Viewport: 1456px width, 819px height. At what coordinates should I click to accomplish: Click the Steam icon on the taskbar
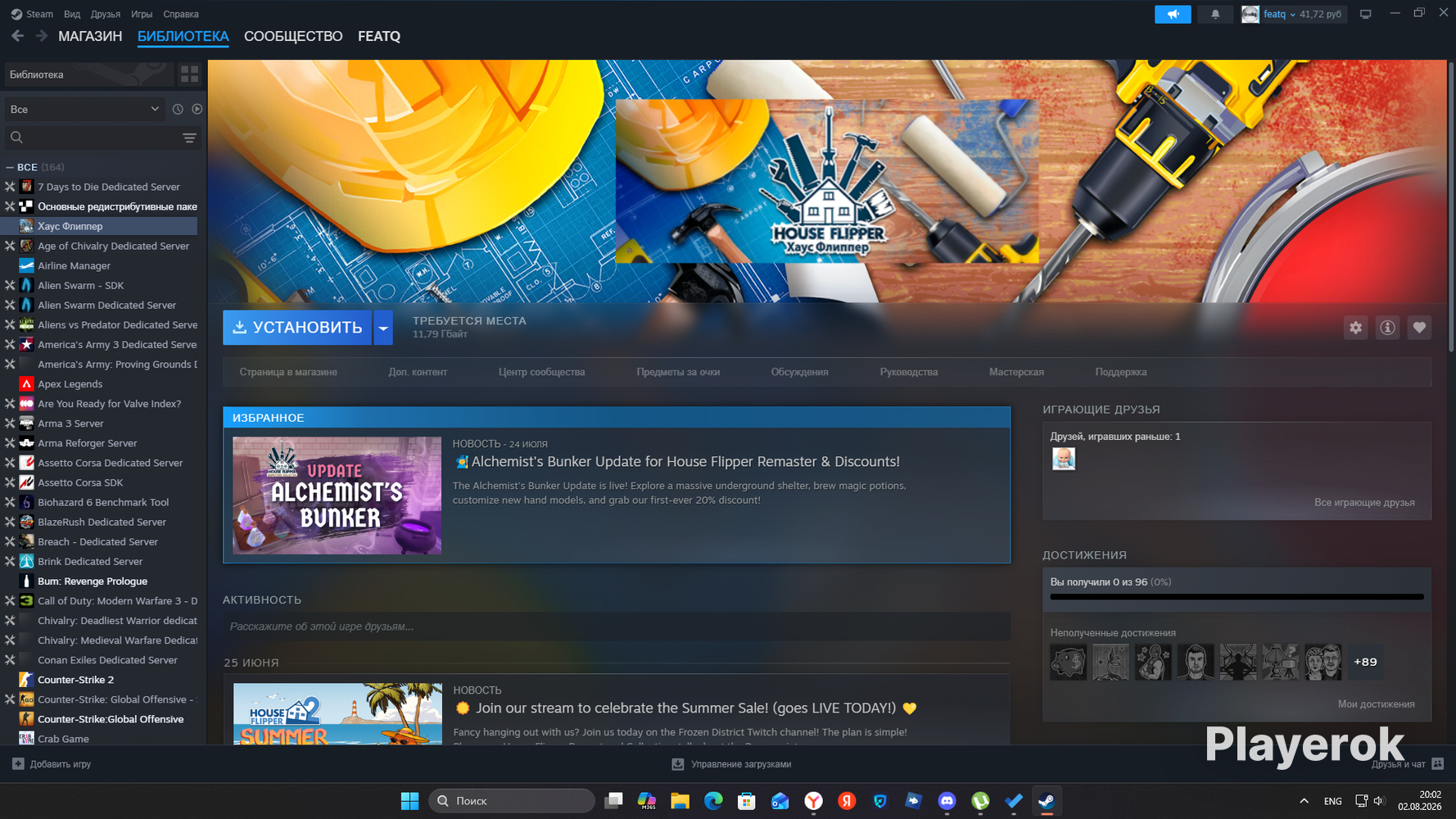coord(1047,800)
